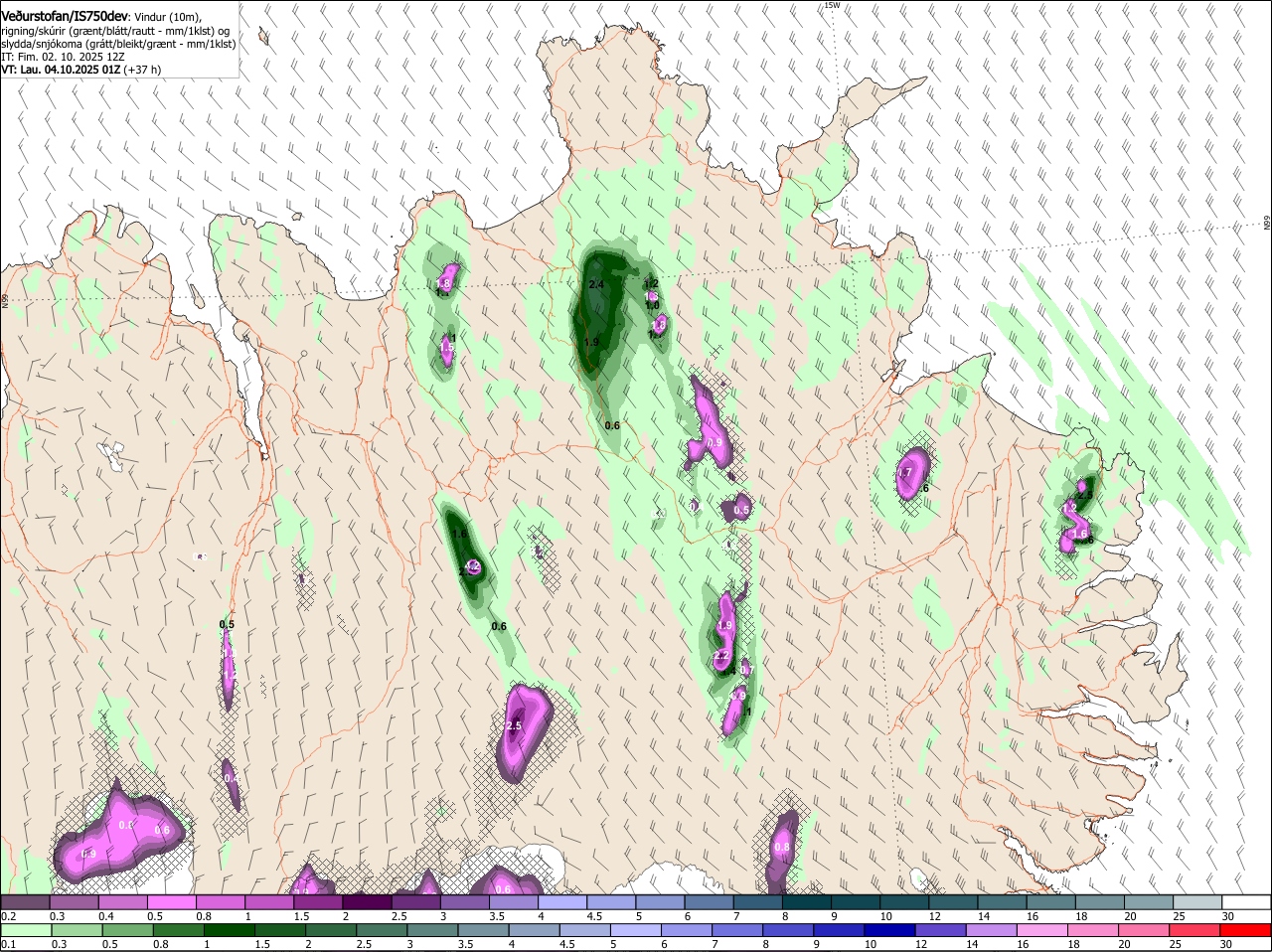Click the 4.5 swatch in lower legend row
Viewport: 1272px width, 952px height.
tap(584, 930)
